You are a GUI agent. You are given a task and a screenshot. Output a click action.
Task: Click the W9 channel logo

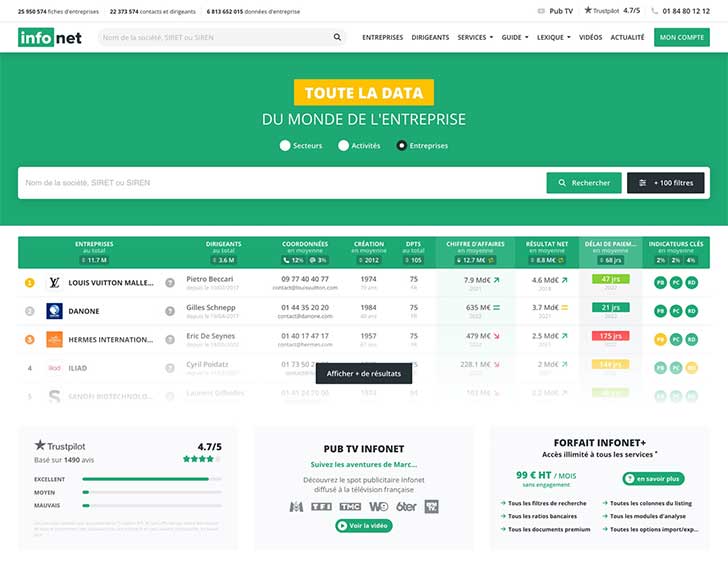coord(378,506)
